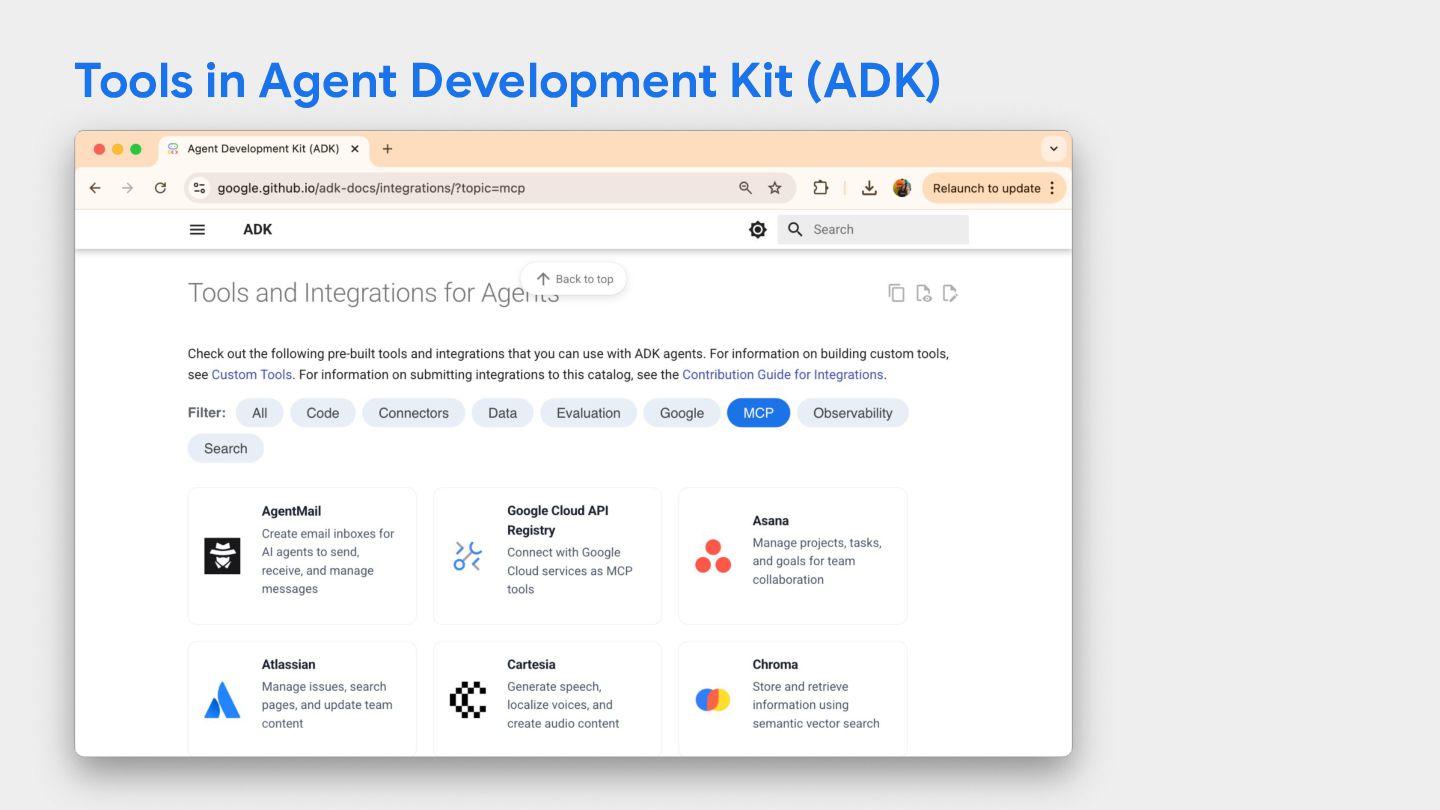The height and width of the screenshot is (810, 1440).
Task: Open the AgentMail integration card title
Action: pyautogui.click(x=291, y=511)
